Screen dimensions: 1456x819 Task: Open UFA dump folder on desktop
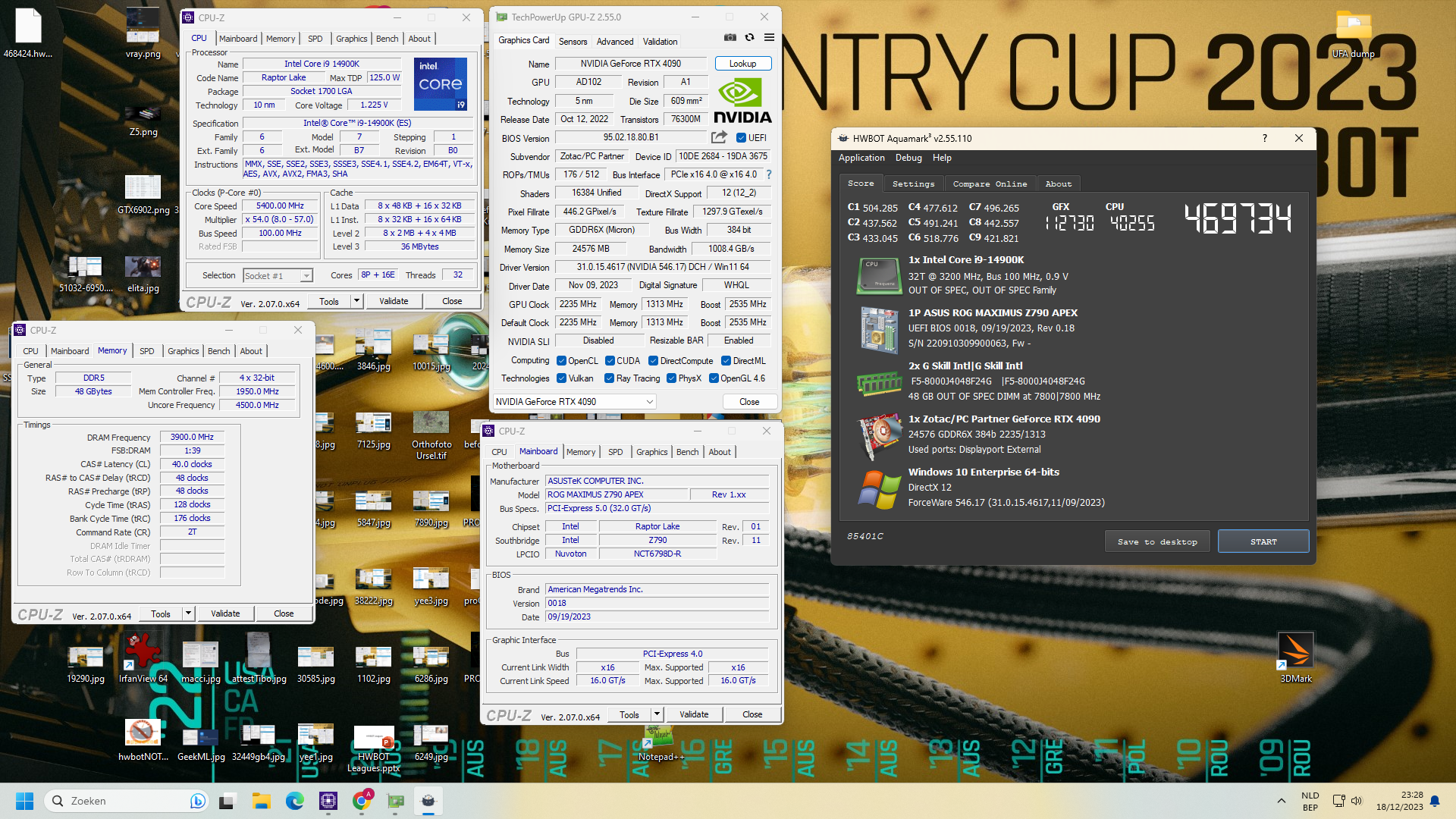point(1354,34)
